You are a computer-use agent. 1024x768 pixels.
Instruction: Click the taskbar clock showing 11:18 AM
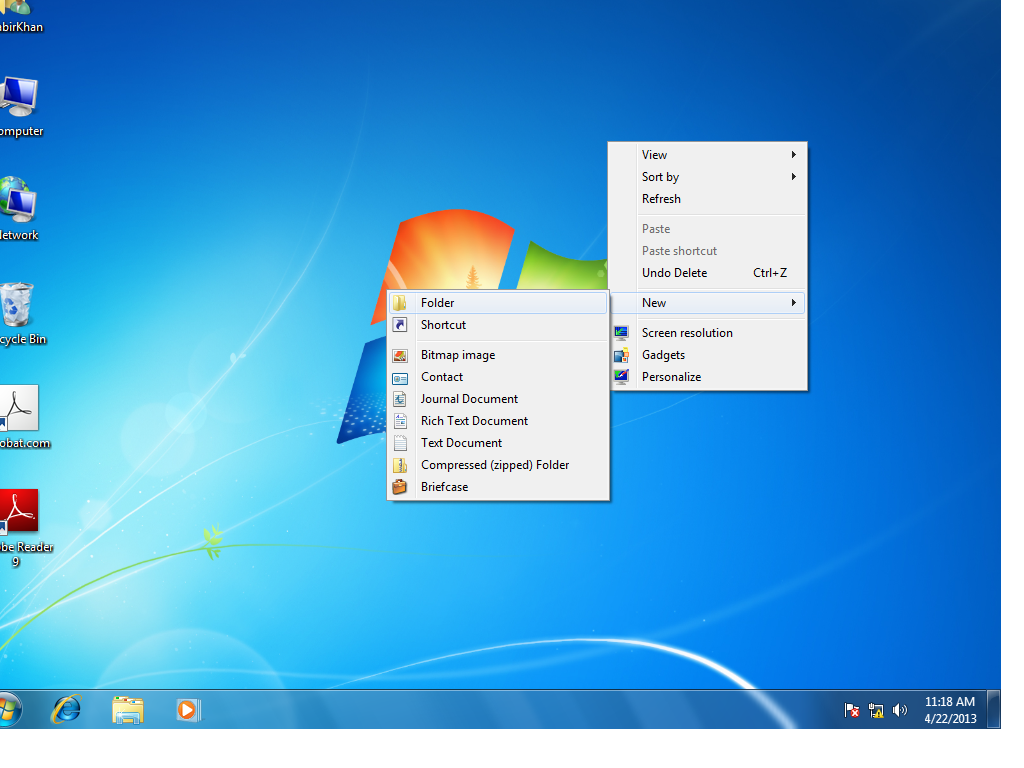(x=950, y=710)
